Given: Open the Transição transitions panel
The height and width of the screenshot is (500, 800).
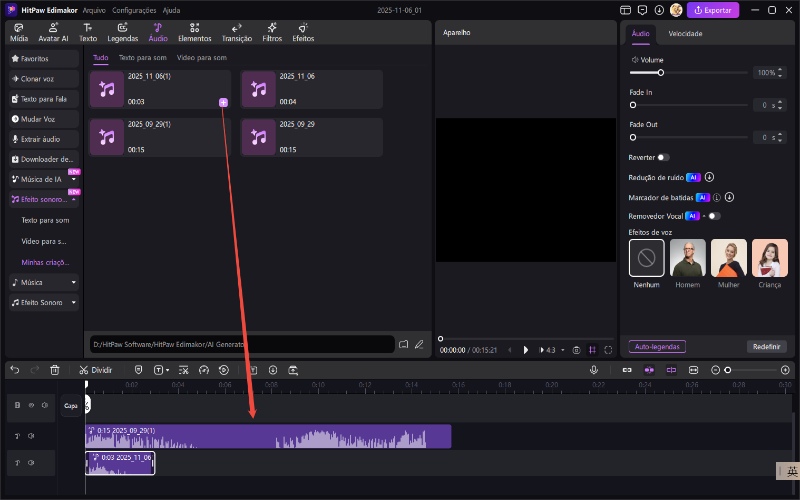Looking at the screenshot, I should point(237,32).
